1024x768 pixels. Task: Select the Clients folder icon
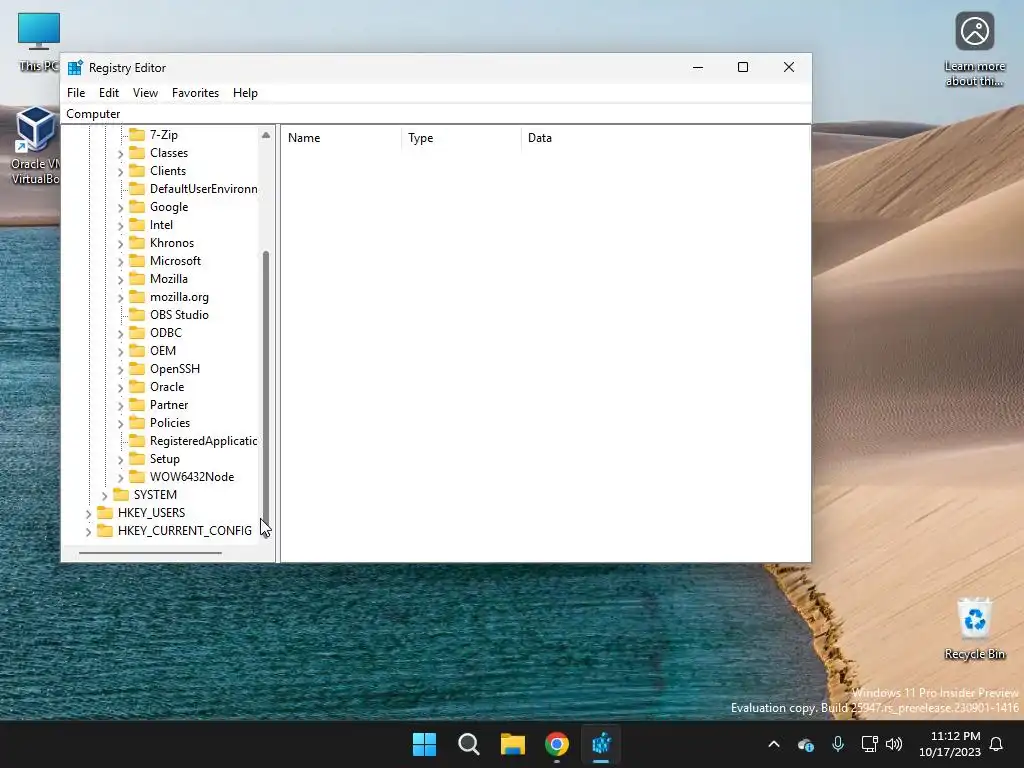coord(136,170)
